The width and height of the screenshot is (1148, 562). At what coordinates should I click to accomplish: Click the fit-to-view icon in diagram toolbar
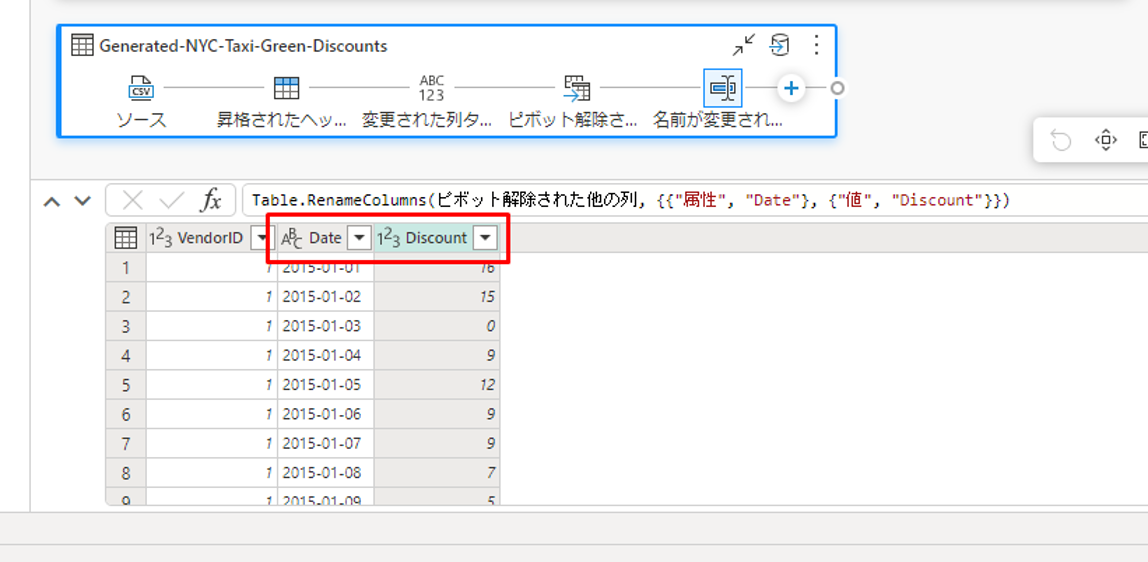1105,140
